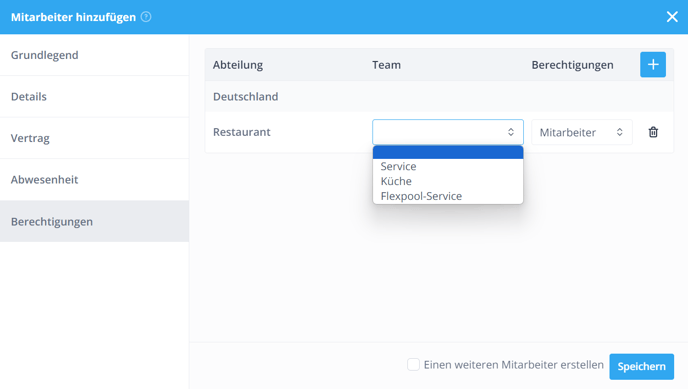688x389 pixels.
Task: Click the Restaurant department label
Action: click(242, 132)
